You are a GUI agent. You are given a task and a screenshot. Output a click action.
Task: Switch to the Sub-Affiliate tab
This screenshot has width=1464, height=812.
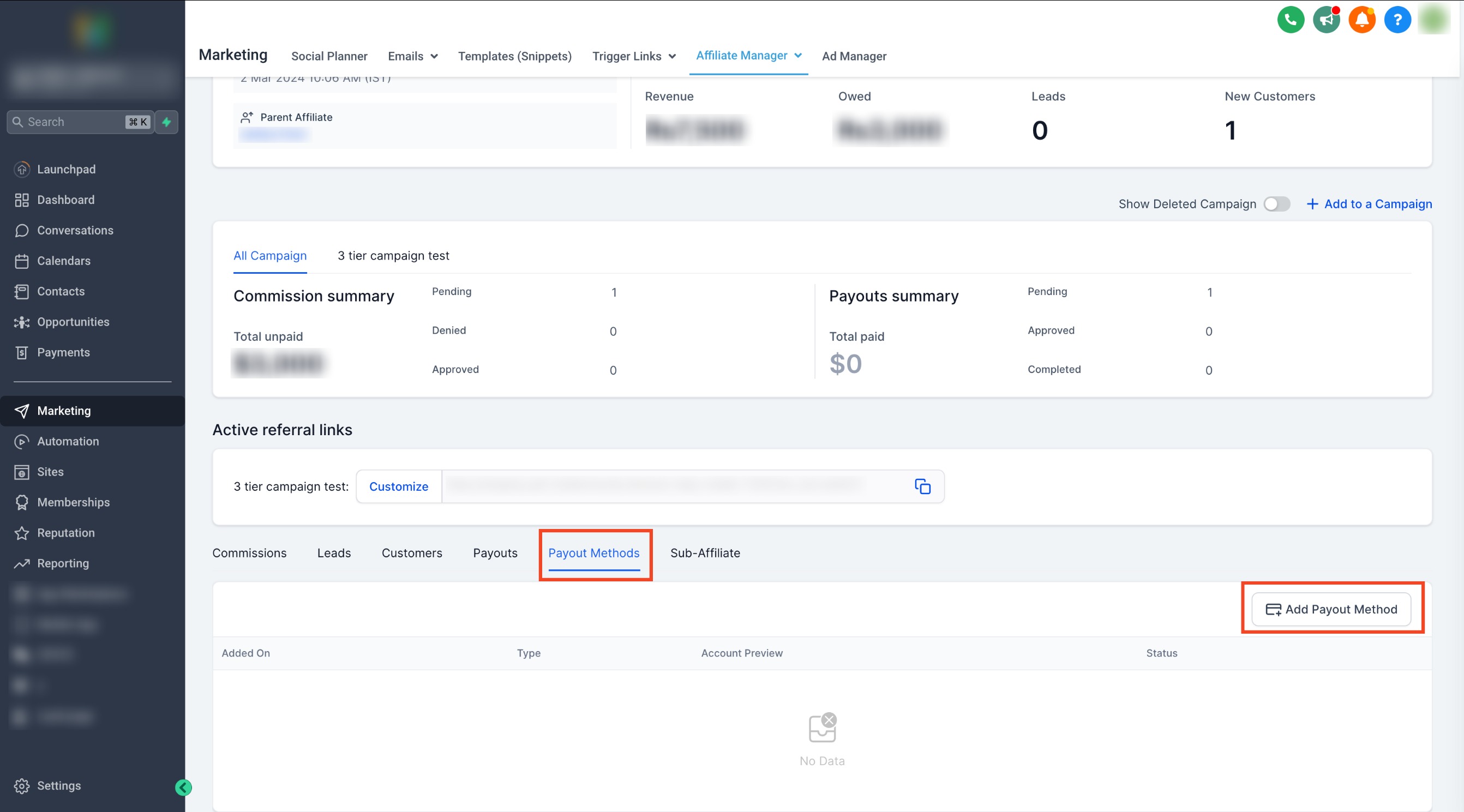tap(705, 553)
